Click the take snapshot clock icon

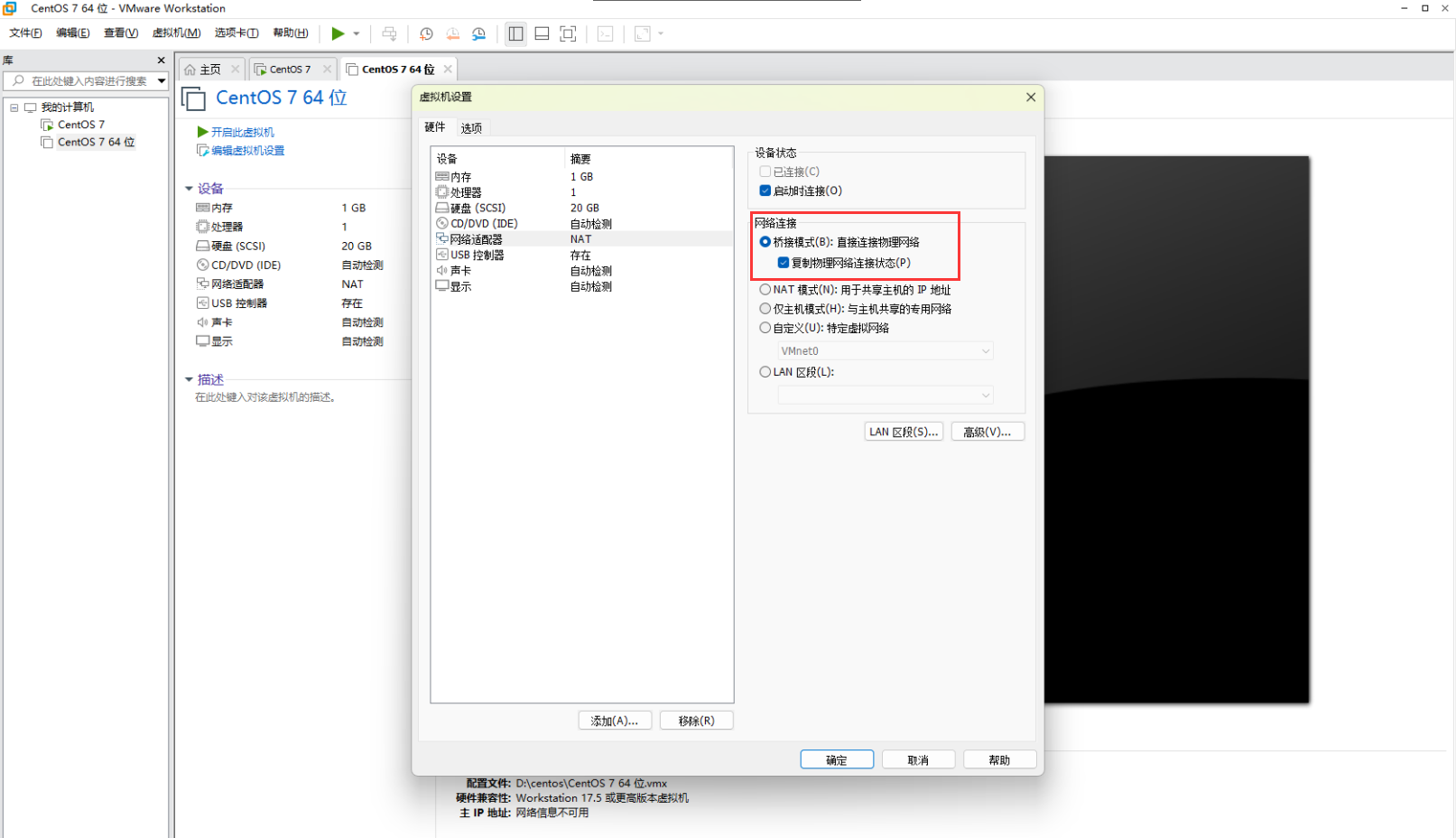pos(426,33)
